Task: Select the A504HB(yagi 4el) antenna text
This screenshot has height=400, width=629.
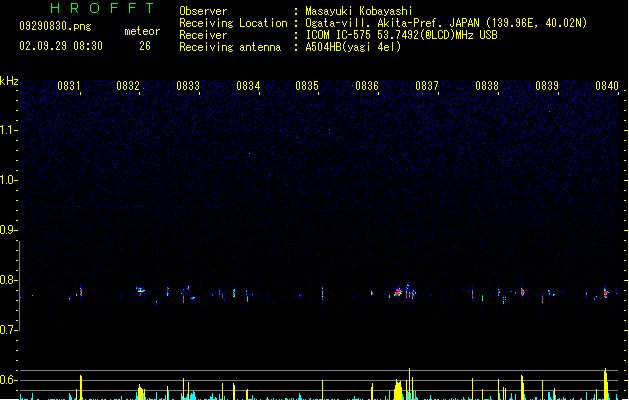Action: tap(353, 47)
